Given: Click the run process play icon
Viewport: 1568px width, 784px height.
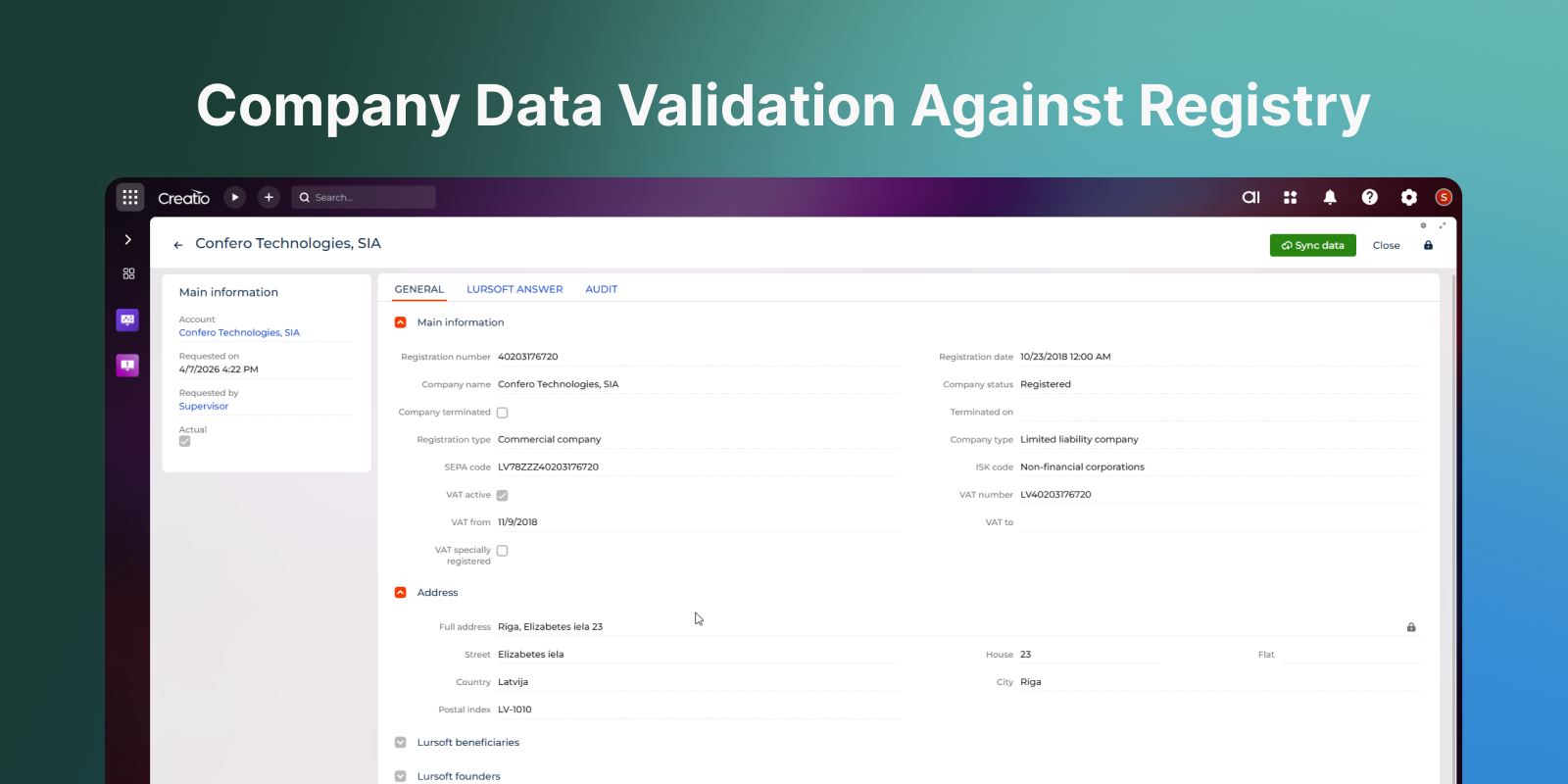Looking at the screenshot, I should coord(235,197).
